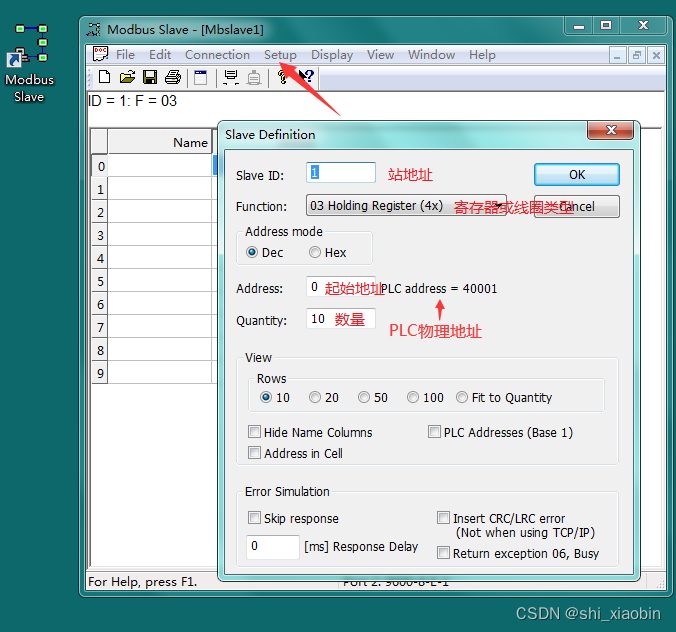Click the Save toolbar icon
This screenshot has width=676, height=632.
(150, 77)
